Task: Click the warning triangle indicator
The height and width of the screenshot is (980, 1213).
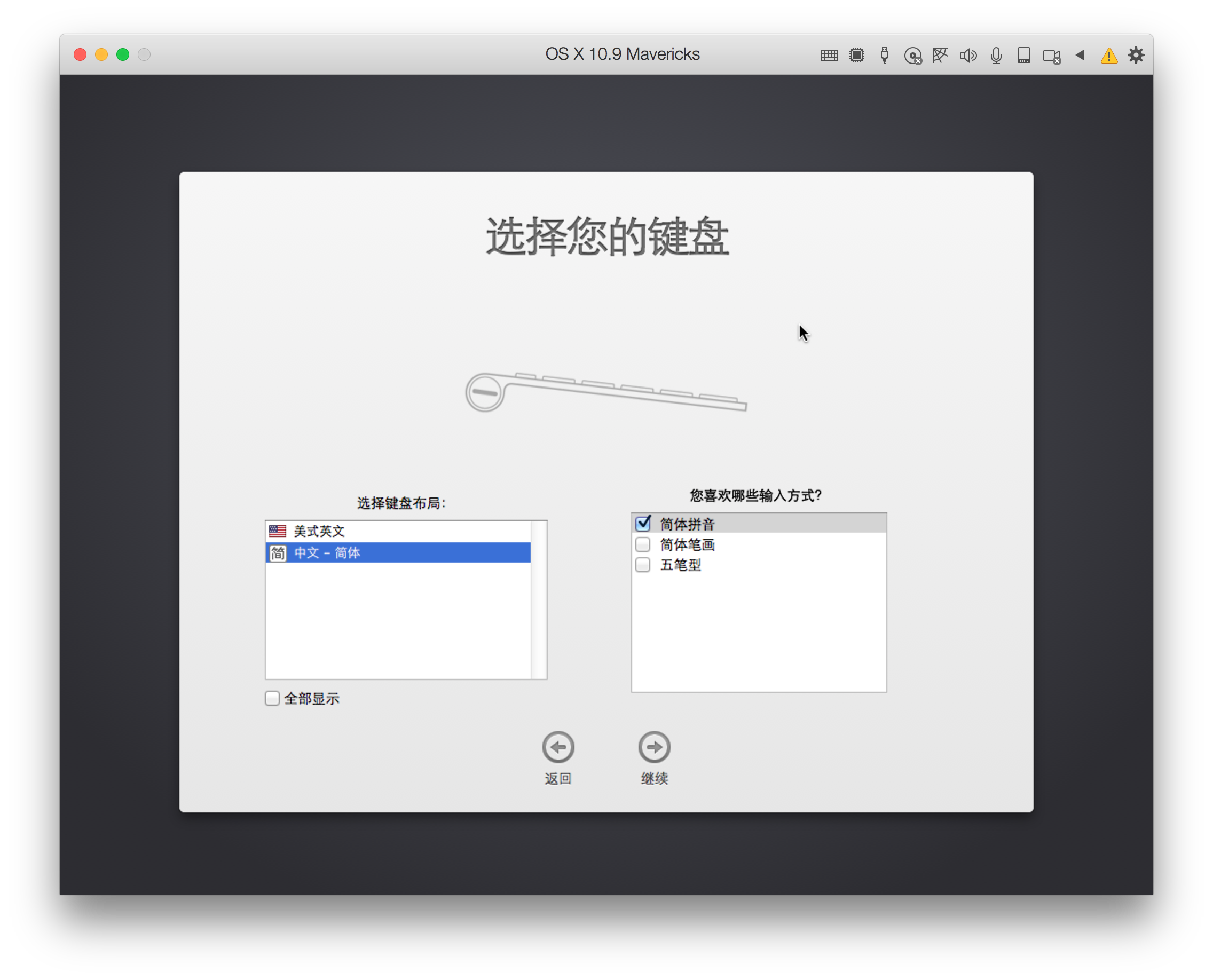Action: click(x=1108, y=55)
